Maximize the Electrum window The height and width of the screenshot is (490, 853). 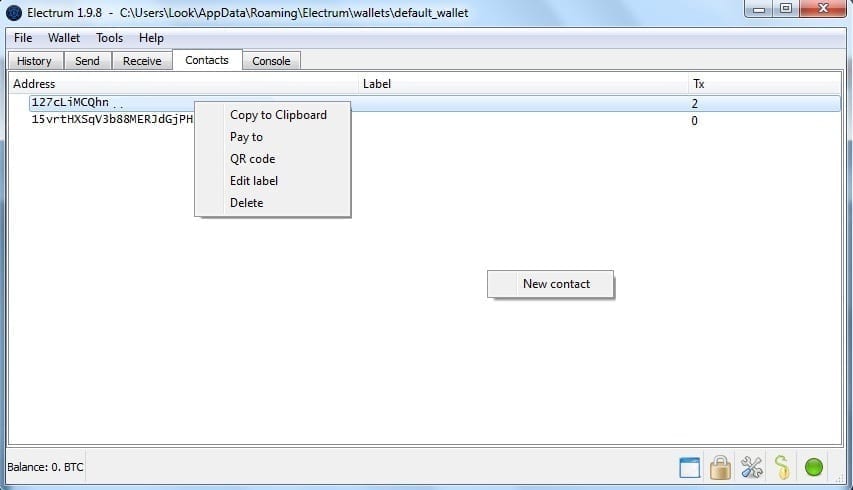(x=786, y=9)
